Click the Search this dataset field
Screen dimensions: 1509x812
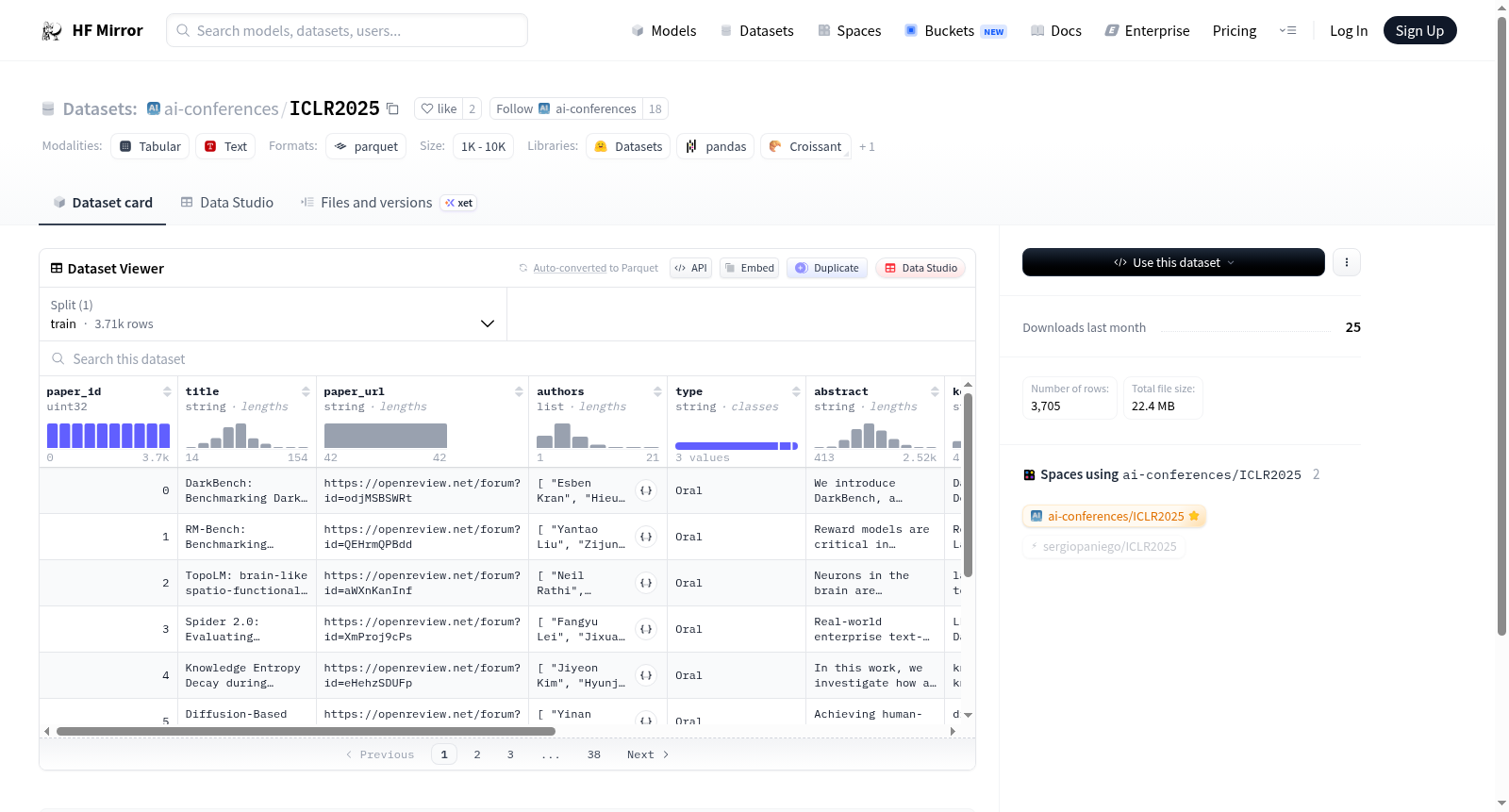[507, 359]
